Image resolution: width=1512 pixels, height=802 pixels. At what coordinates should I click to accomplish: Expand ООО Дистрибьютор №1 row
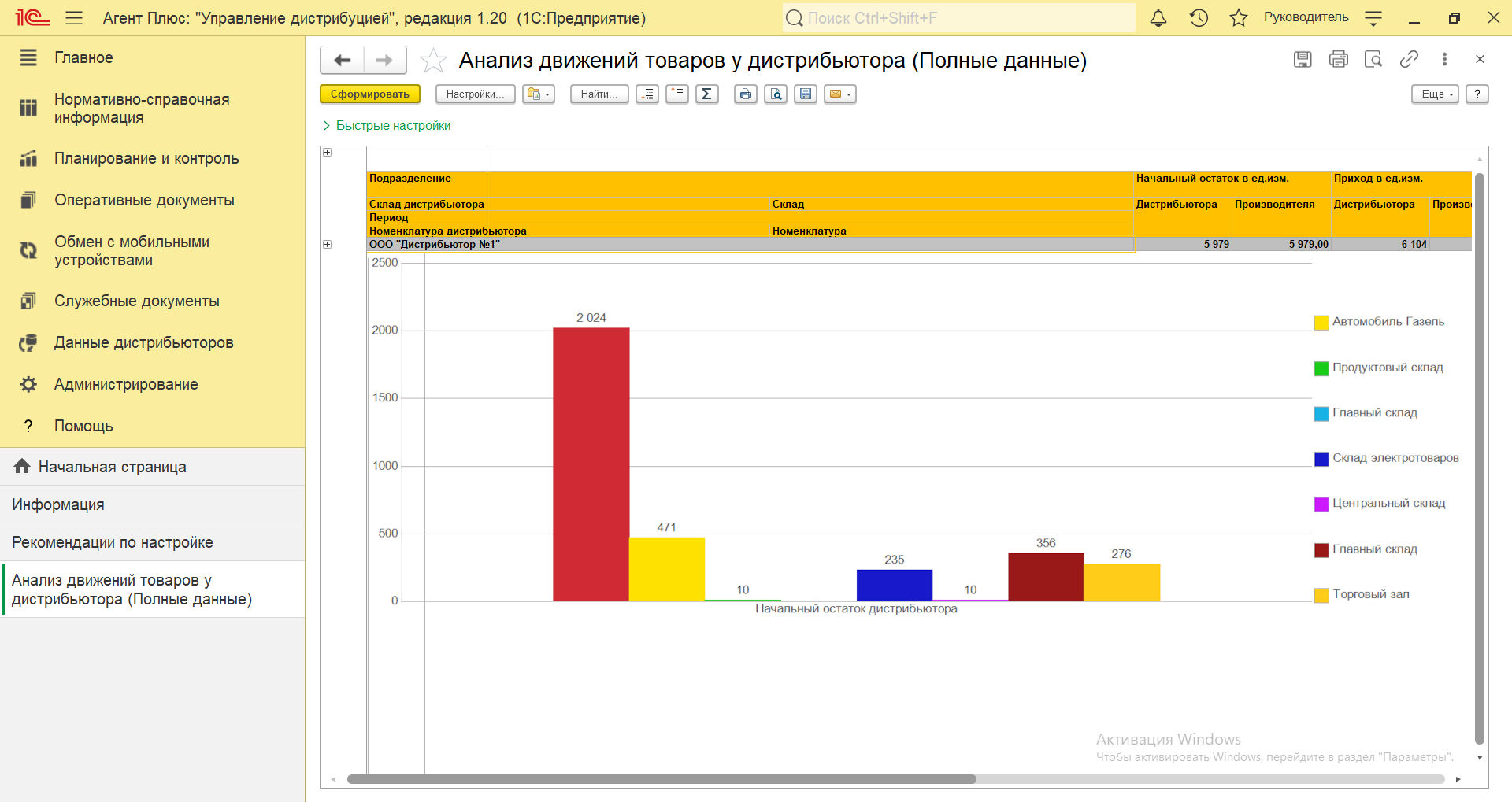328,244
